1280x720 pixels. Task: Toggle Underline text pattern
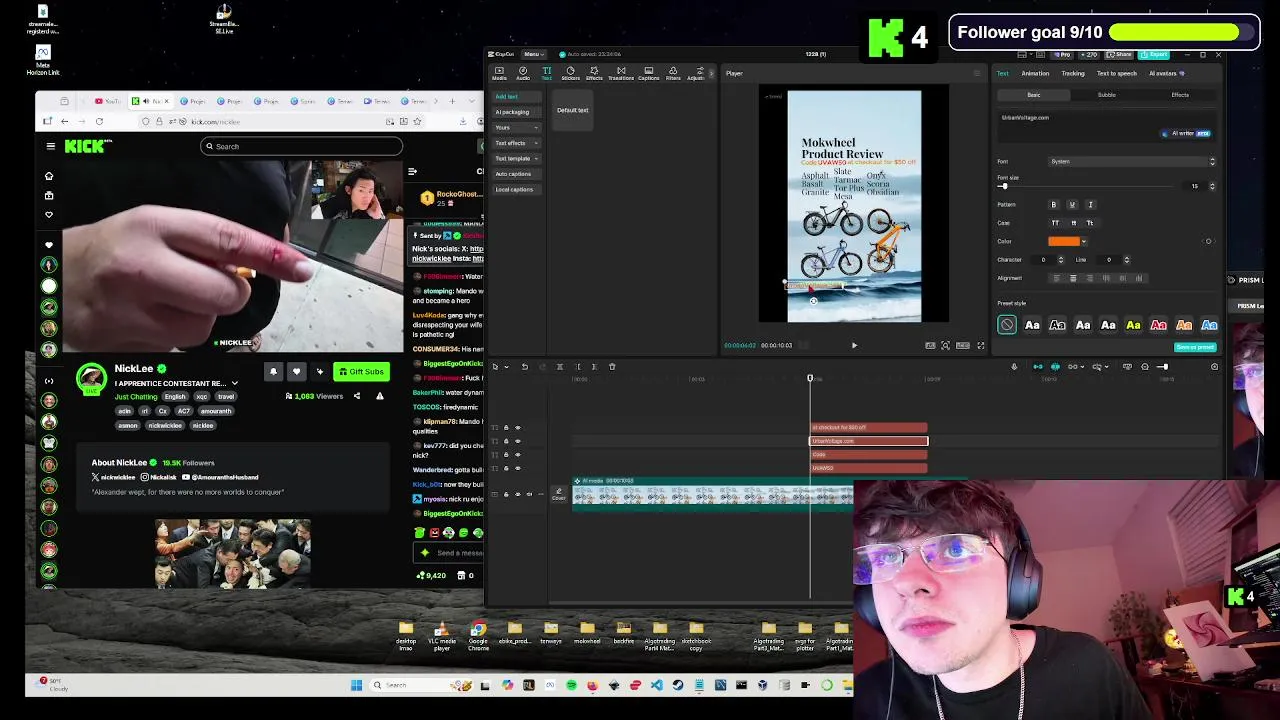1072,204
